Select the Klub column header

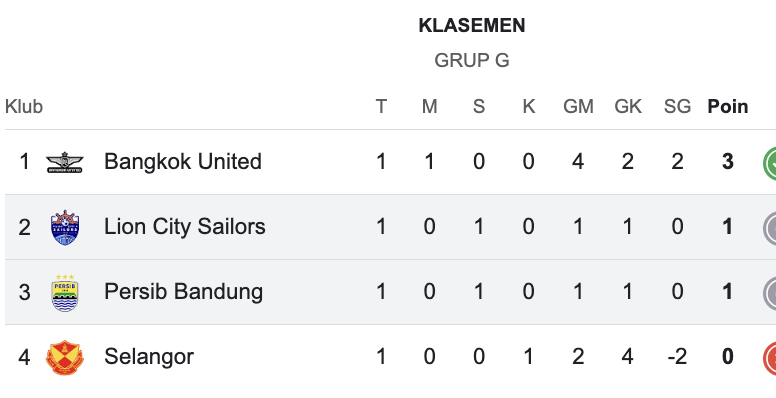24,106
